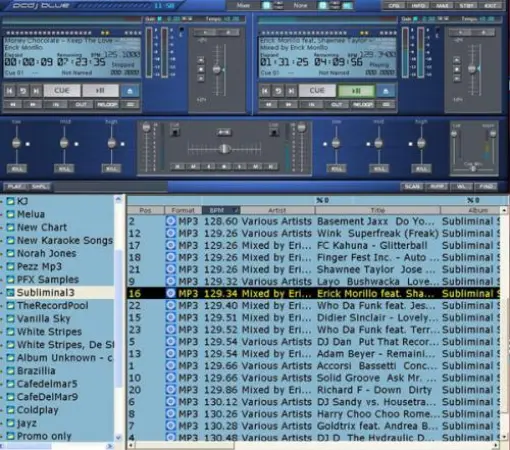Eject the left deck track
The width and height of the screenshot is (510, 450).
click(x=130, y=91)
